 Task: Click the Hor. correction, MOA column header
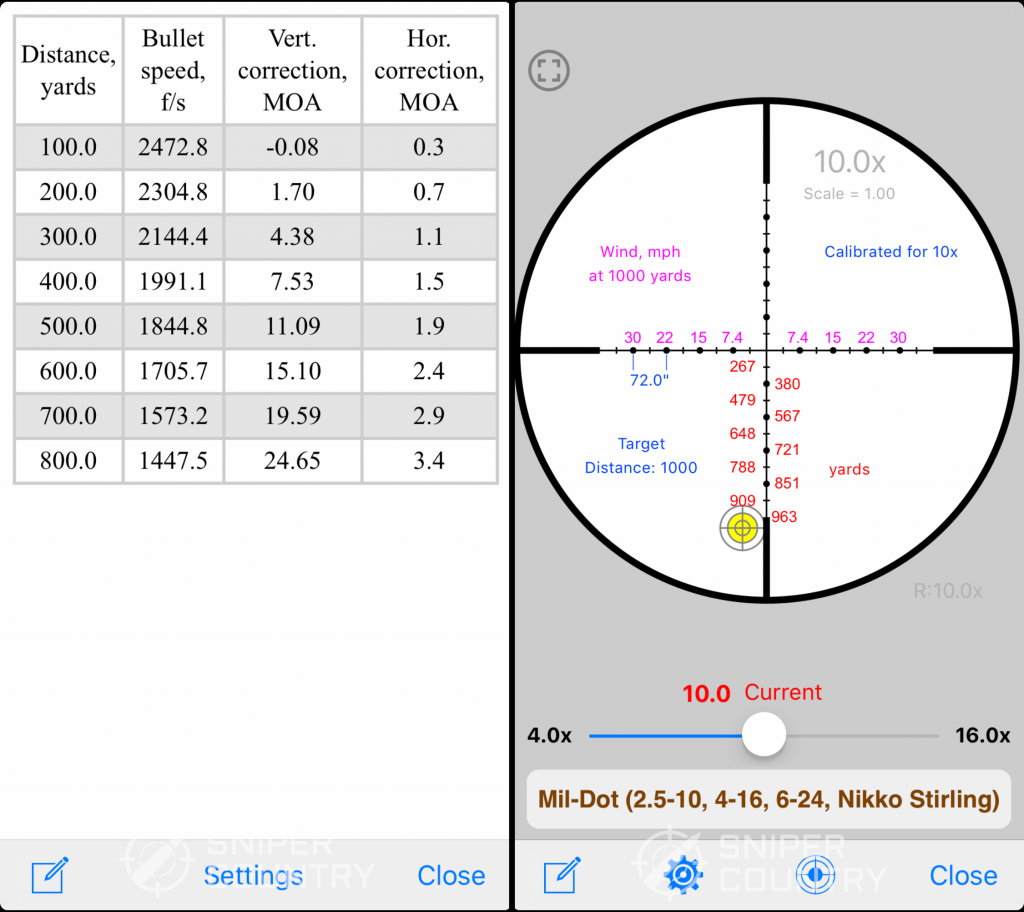pyautogui.click(x=429, y=71)
